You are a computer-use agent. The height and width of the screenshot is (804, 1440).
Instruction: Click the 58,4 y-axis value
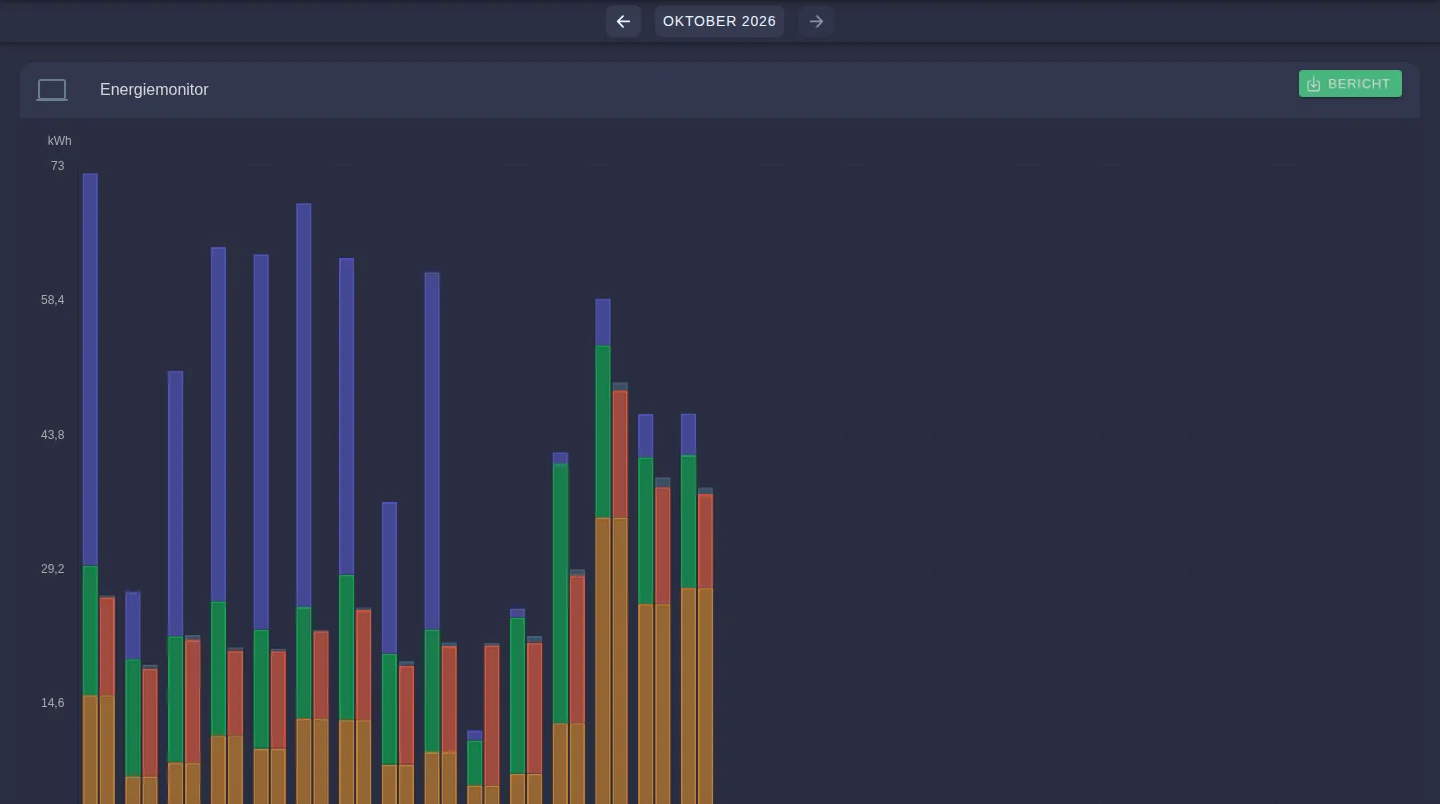click(53, 300)
